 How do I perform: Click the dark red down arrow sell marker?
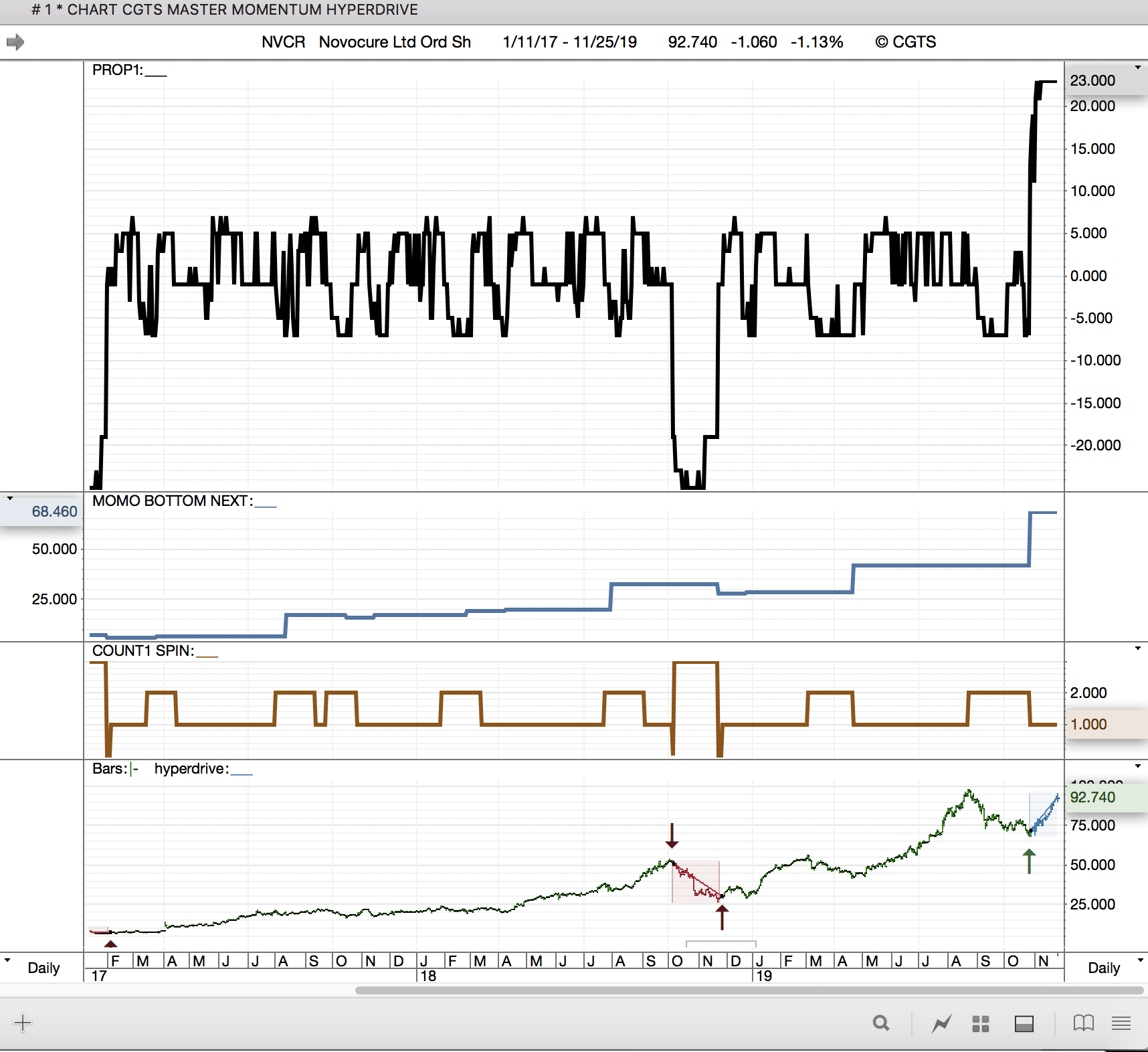point(672,836)
